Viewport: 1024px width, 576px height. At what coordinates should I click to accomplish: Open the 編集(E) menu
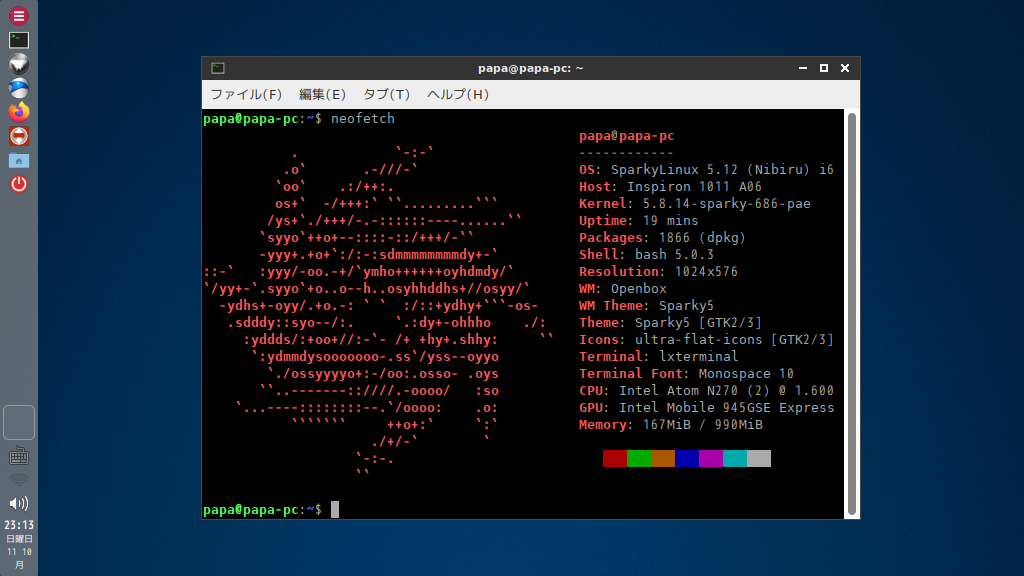[322, 95]
